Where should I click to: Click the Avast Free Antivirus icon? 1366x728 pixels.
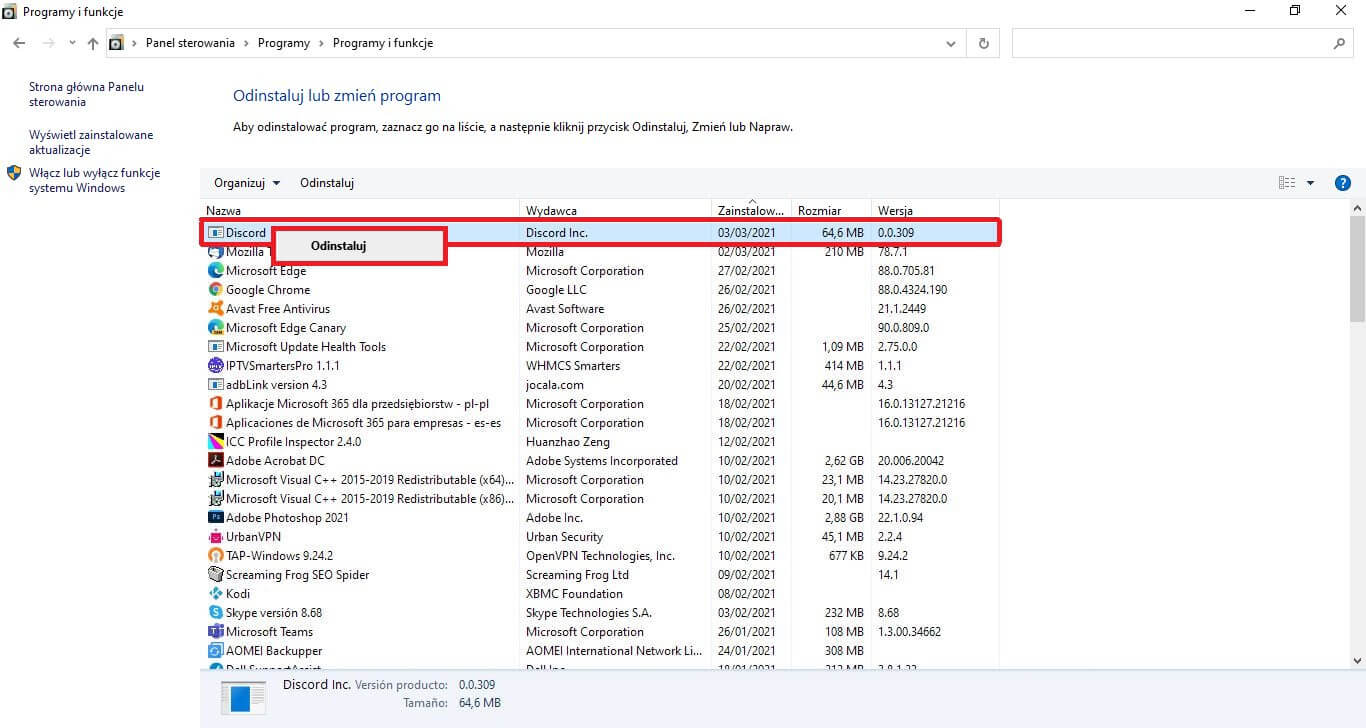click(x=215, y=309)
